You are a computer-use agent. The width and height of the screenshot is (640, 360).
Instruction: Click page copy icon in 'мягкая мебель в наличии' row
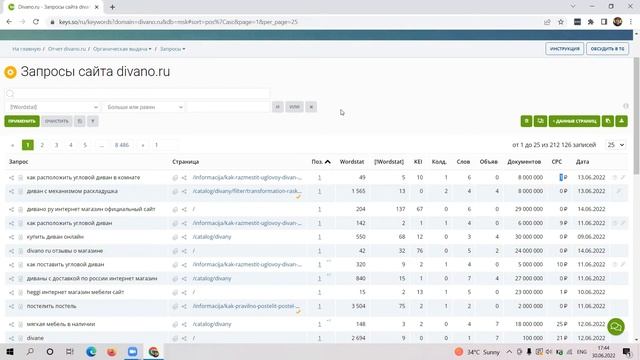pyautogui.click(x=175, y=324)
